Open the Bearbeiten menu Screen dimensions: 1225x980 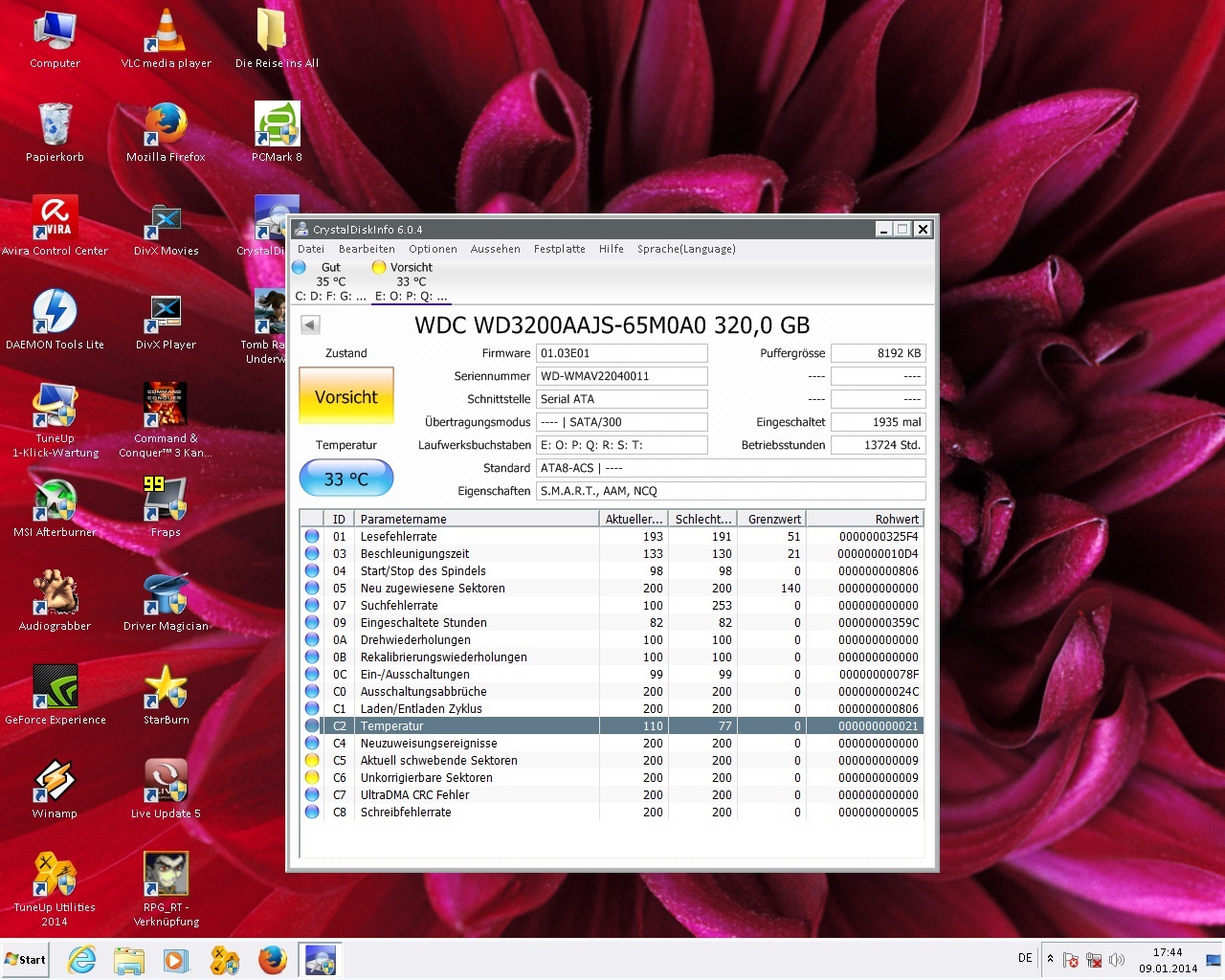(x=367, y=249)
